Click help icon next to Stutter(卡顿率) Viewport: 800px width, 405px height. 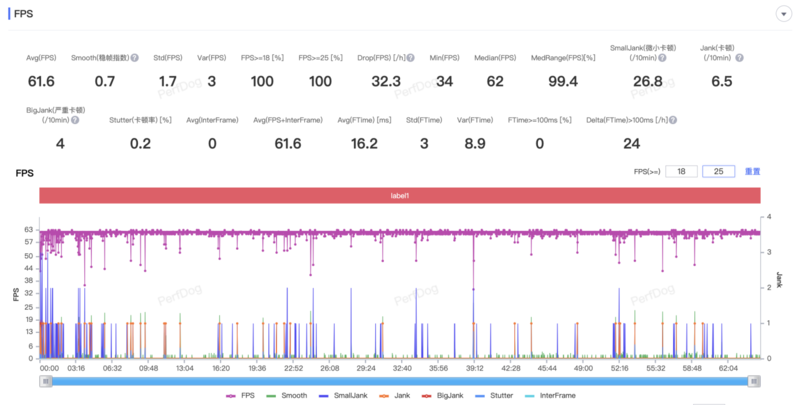[176, 120]
